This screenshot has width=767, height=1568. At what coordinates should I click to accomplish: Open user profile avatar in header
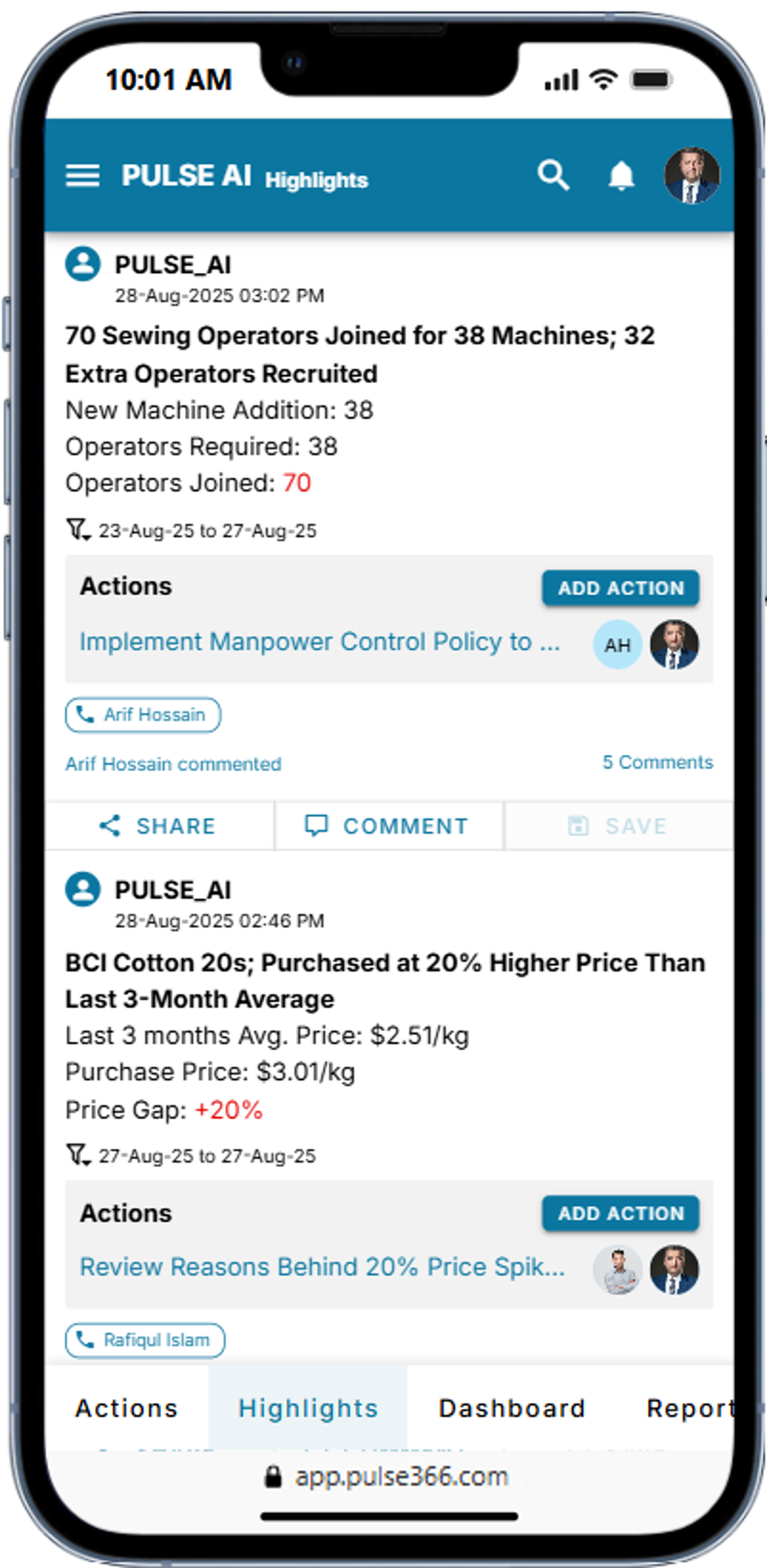691,176
